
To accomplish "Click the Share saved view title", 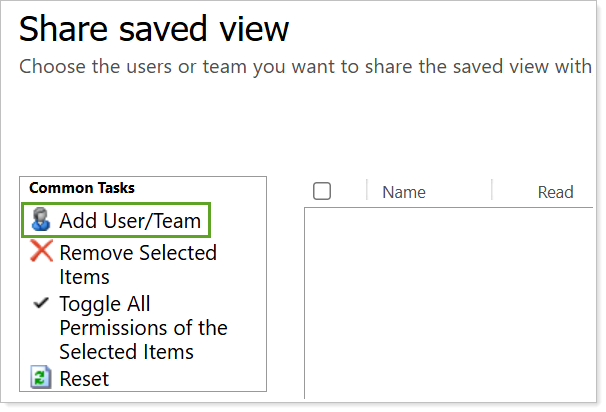I will [x=154, y=28].
